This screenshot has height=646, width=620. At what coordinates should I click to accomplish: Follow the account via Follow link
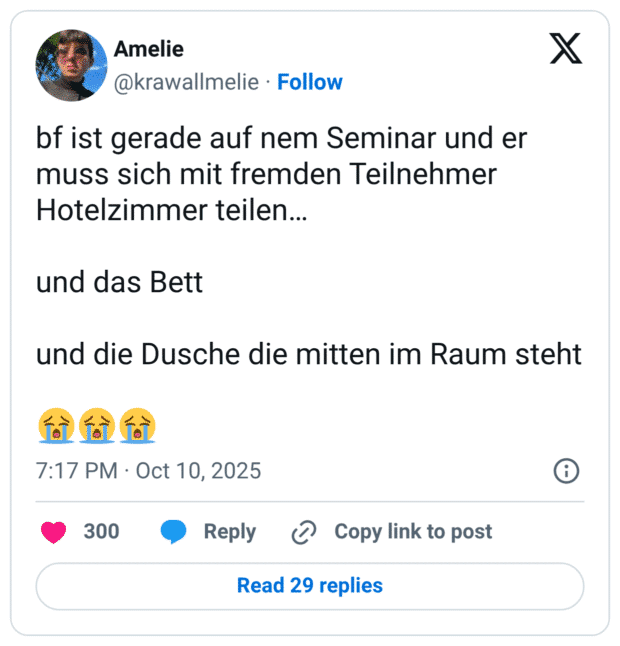(x=310, y=82)
